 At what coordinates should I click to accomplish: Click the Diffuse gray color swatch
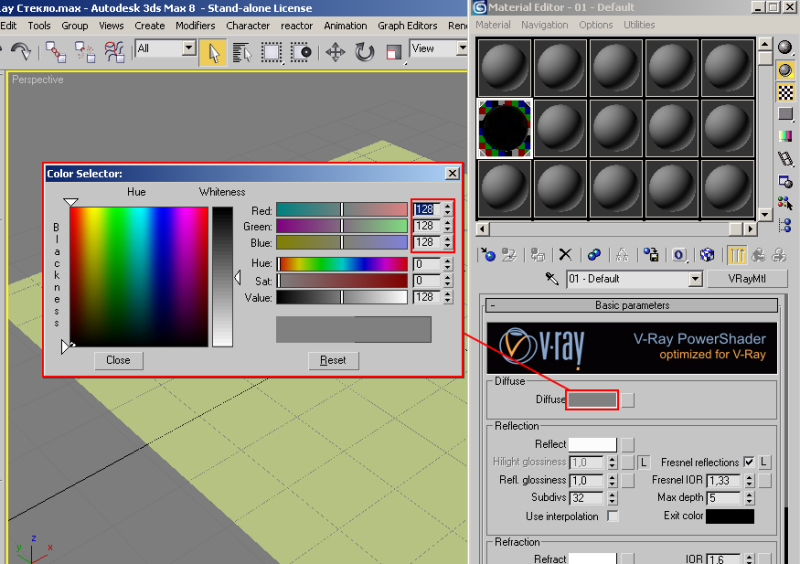click(x=592, y=400)
